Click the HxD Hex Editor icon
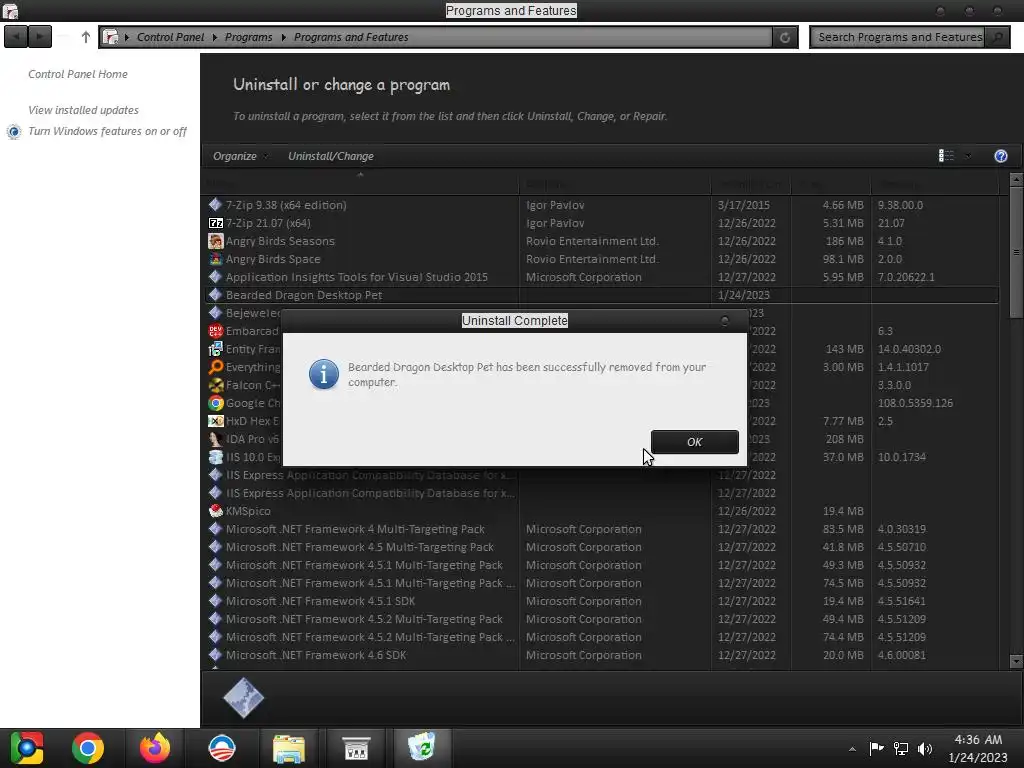 [x=216, y=421]
